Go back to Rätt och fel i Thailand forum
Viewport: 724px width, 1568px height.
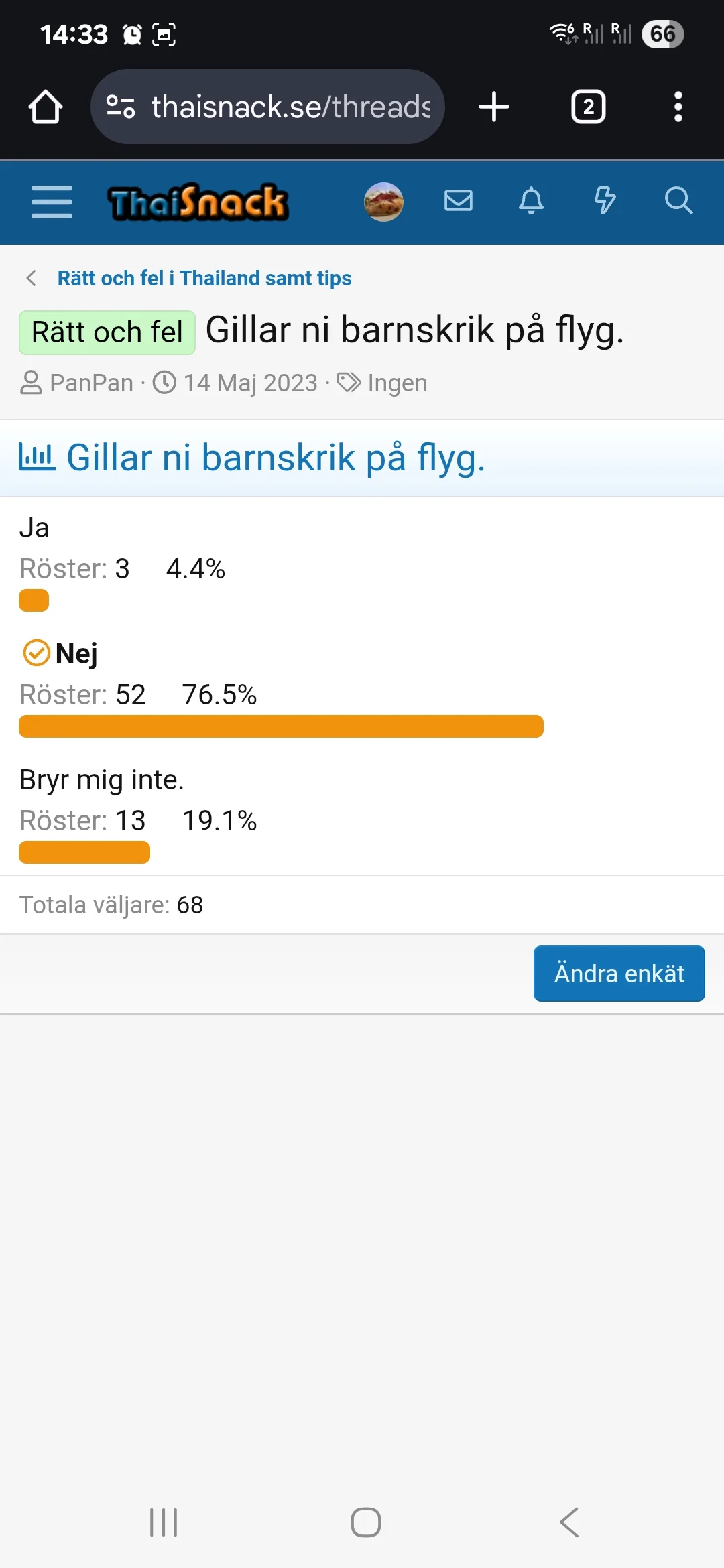(204, 279)
